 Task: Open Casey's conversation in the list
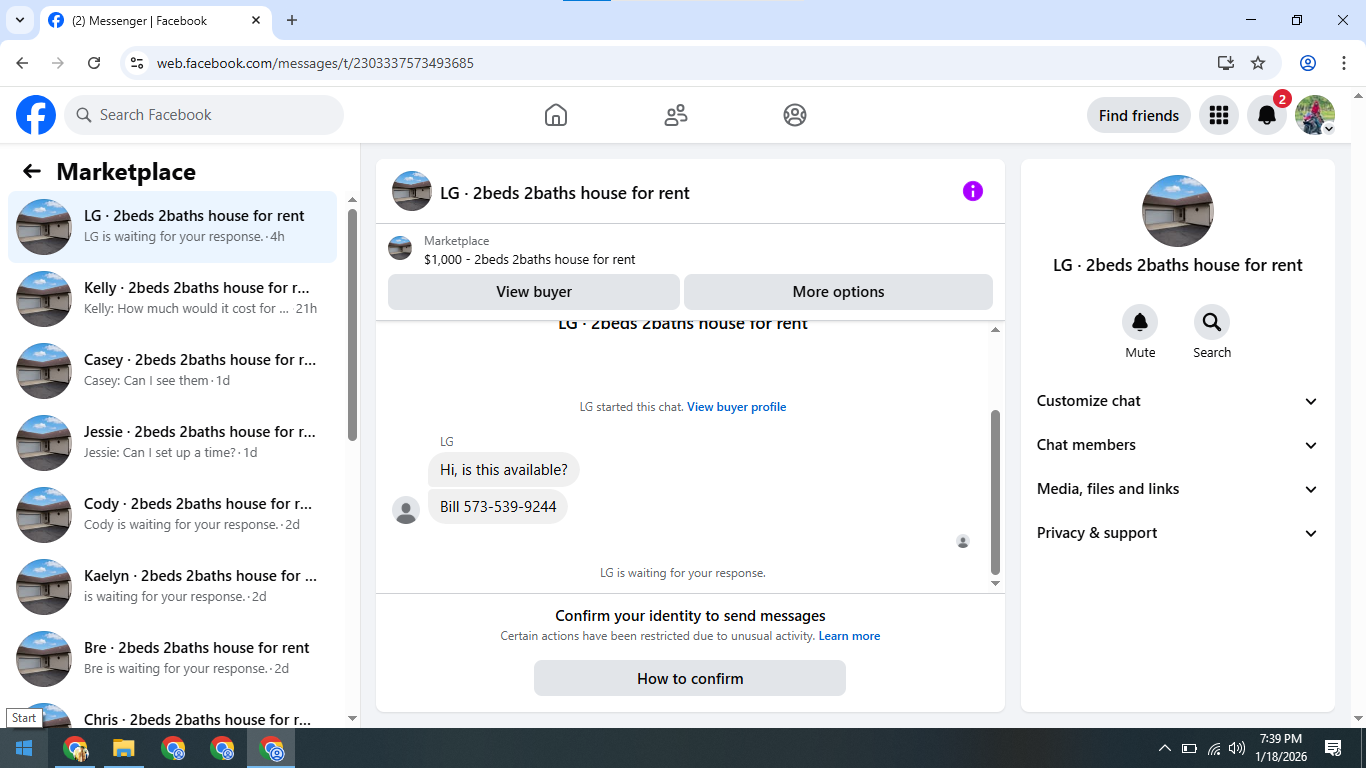(173, 371)
